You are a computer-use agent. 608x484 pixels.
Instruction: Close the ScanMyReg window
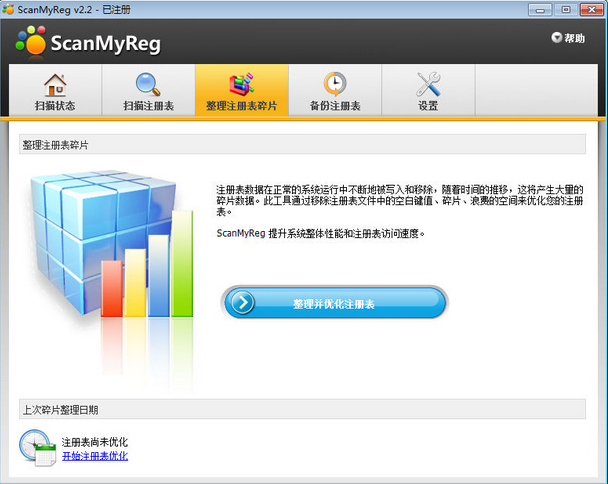(592, 10)
